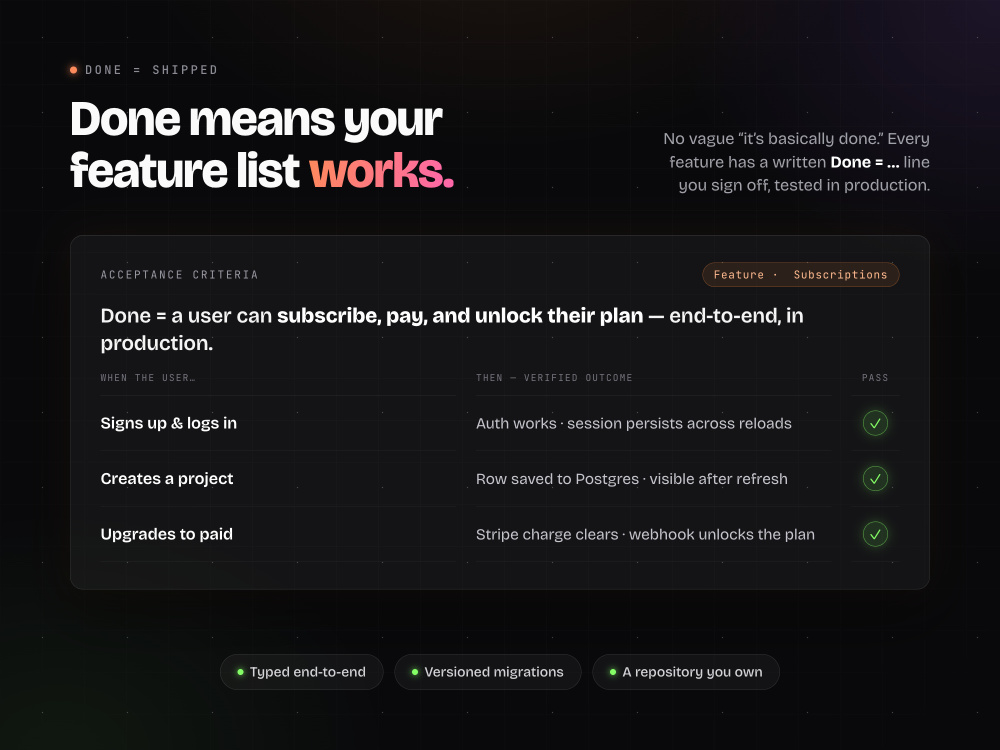
Task: Click the pass checkmark for Upgrades to paid
Action: click(875, 534)
